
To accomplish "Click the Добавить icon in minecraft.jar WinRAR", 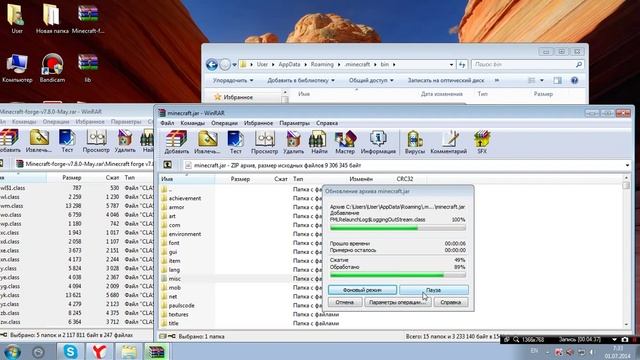I will pos(177,142).
